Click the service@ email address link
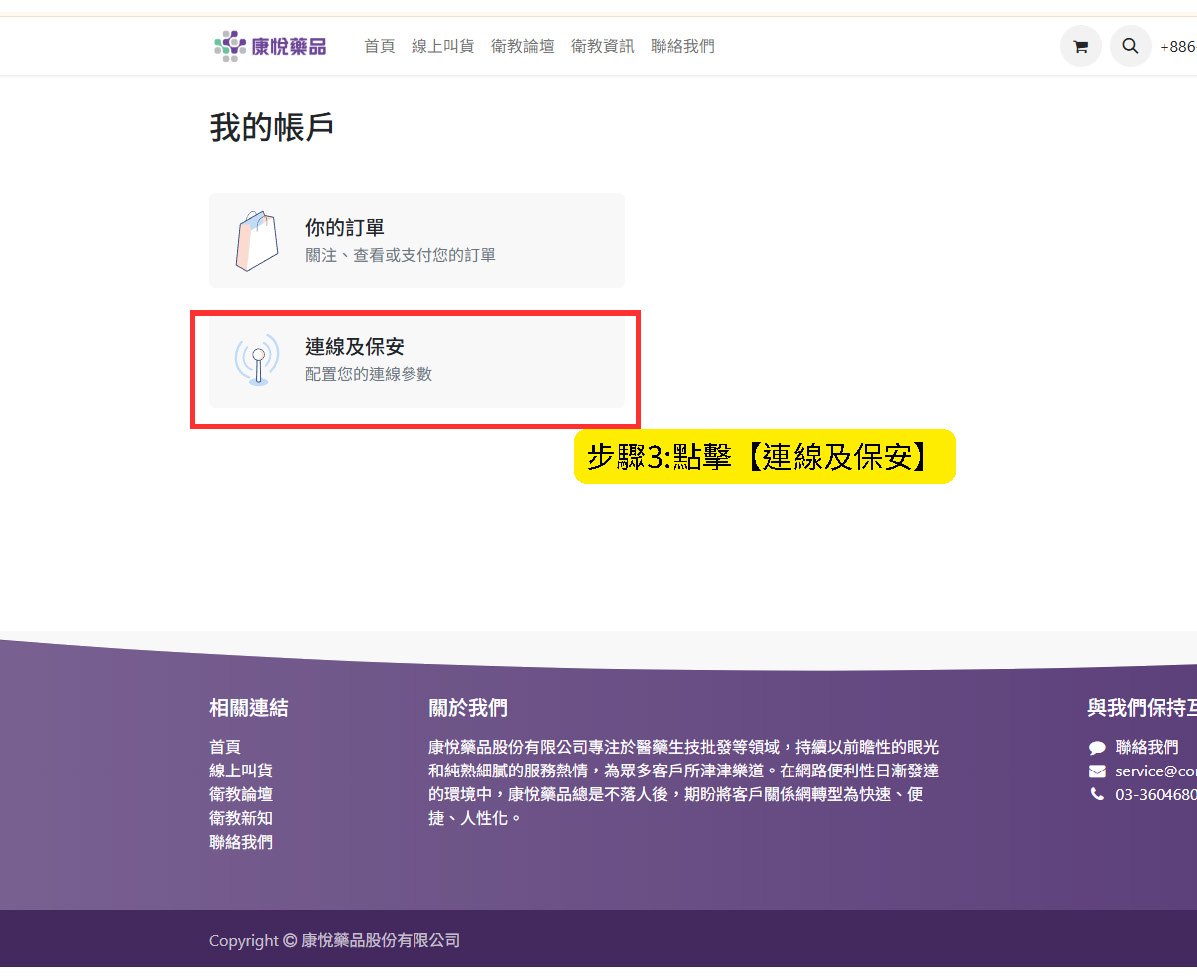1197x979 pixels. [1156, 771]
